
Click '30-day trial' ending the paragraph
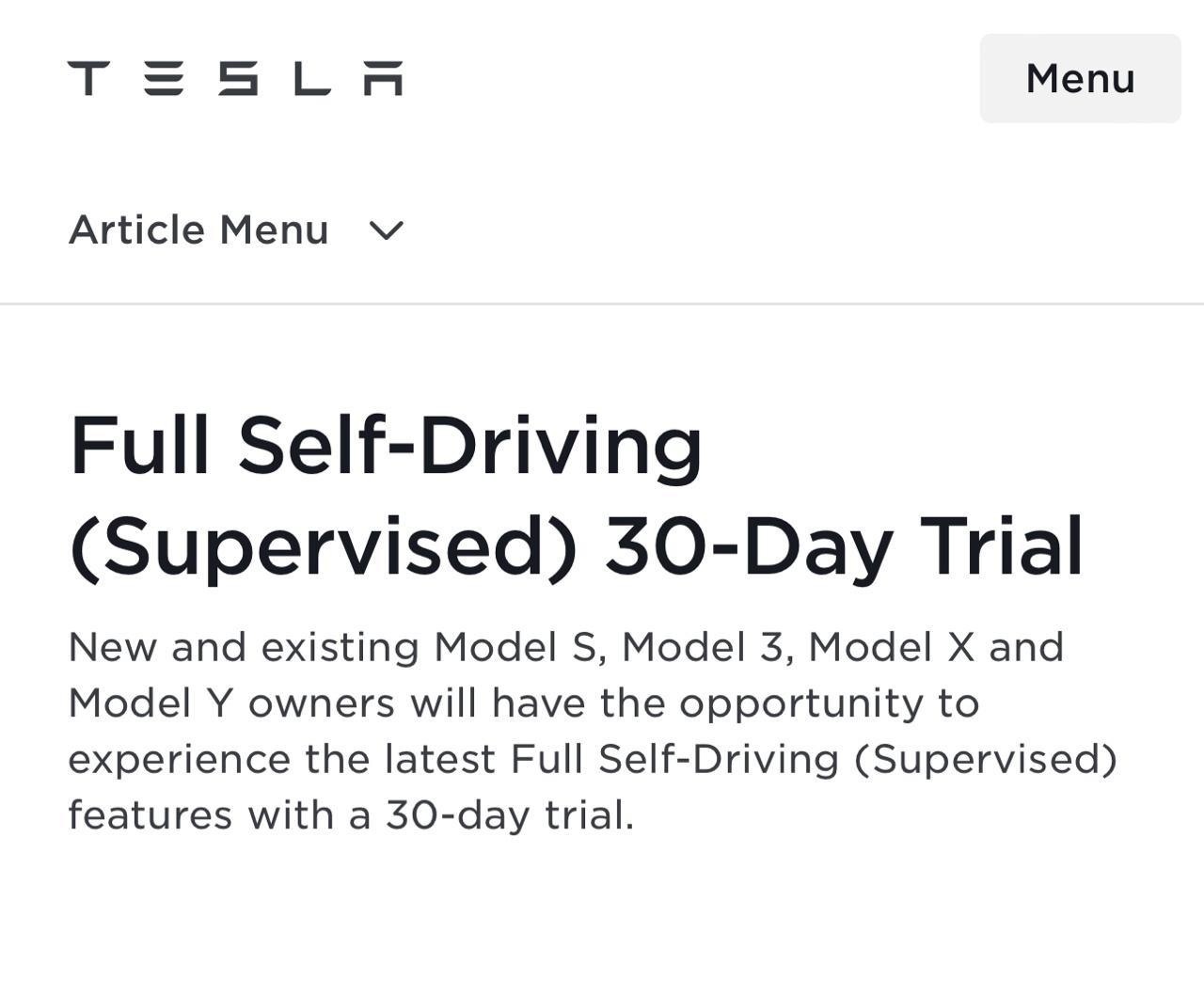pyautogui.click(x=508, y=815)
